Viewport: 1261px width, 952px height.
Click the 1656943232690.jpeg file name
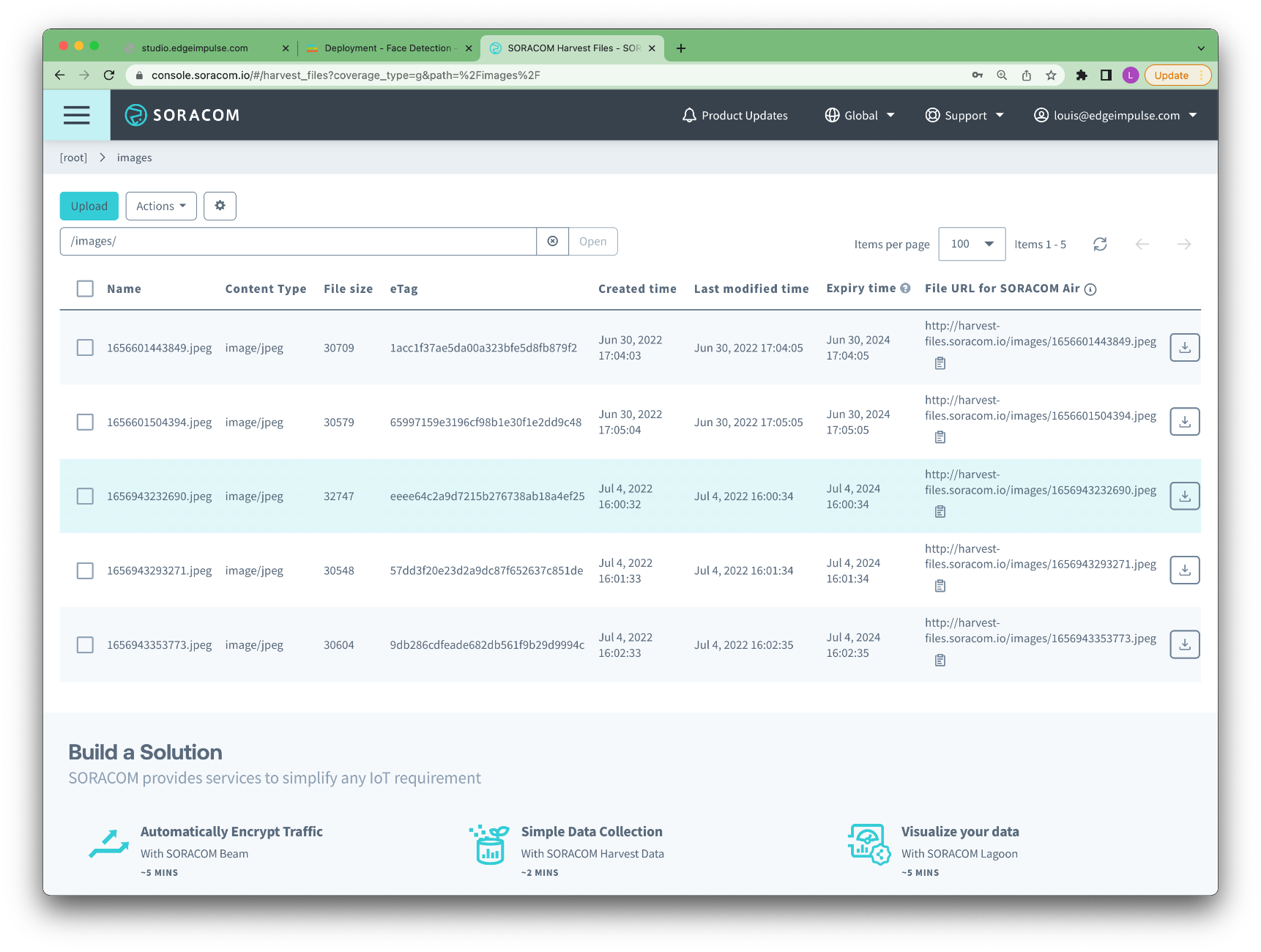(160, 496)
